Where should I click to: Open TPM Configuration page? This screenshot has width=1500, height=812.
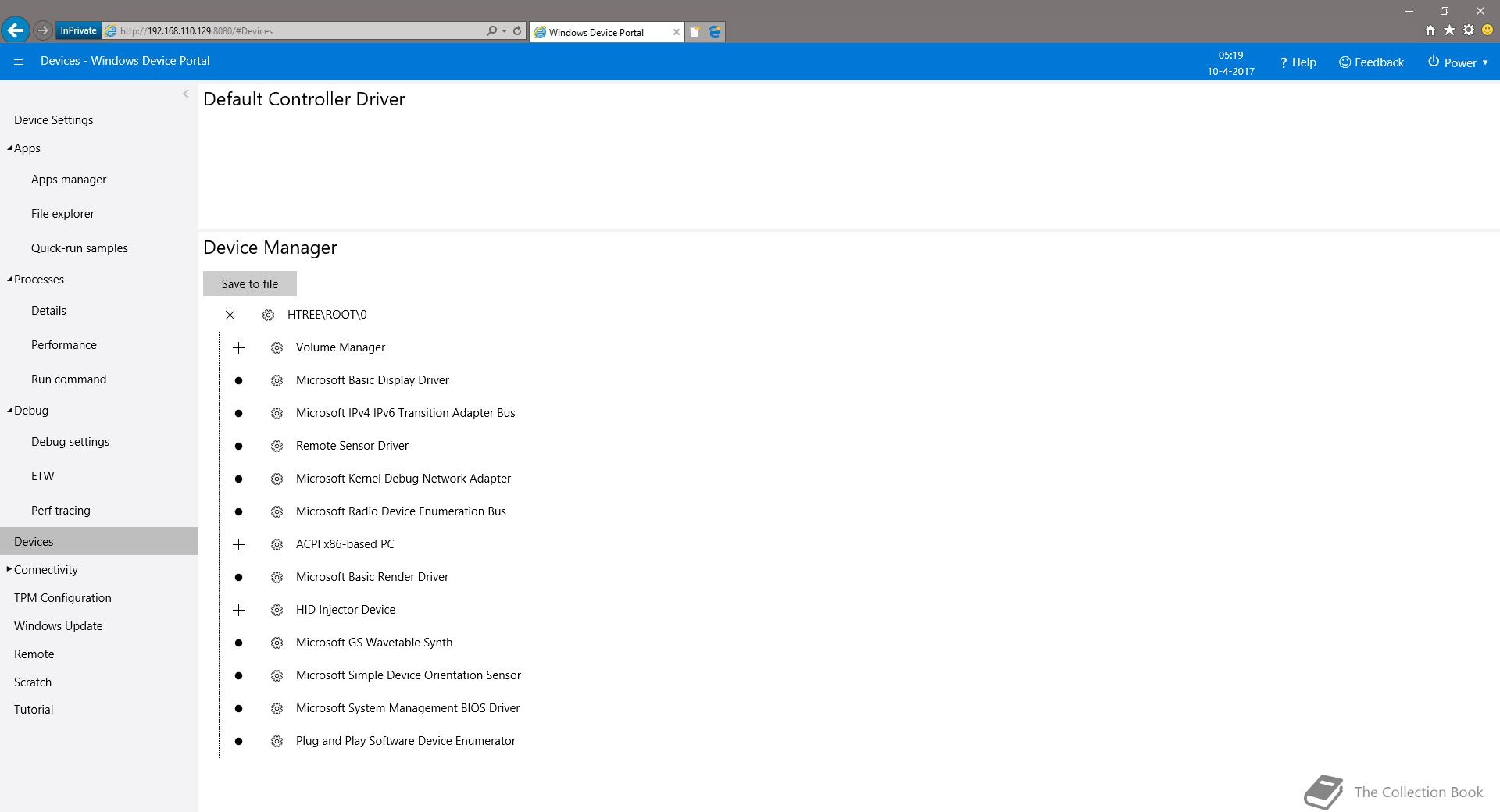click(62, 597)
